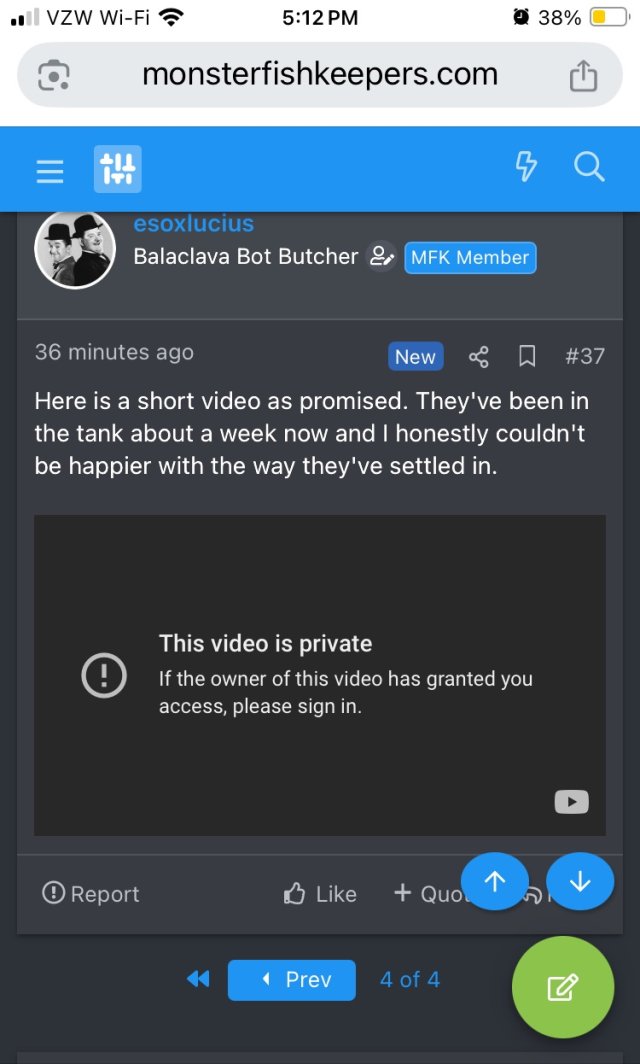
Task: Tap Safari share icon in address bar
Action: (583, 75)
